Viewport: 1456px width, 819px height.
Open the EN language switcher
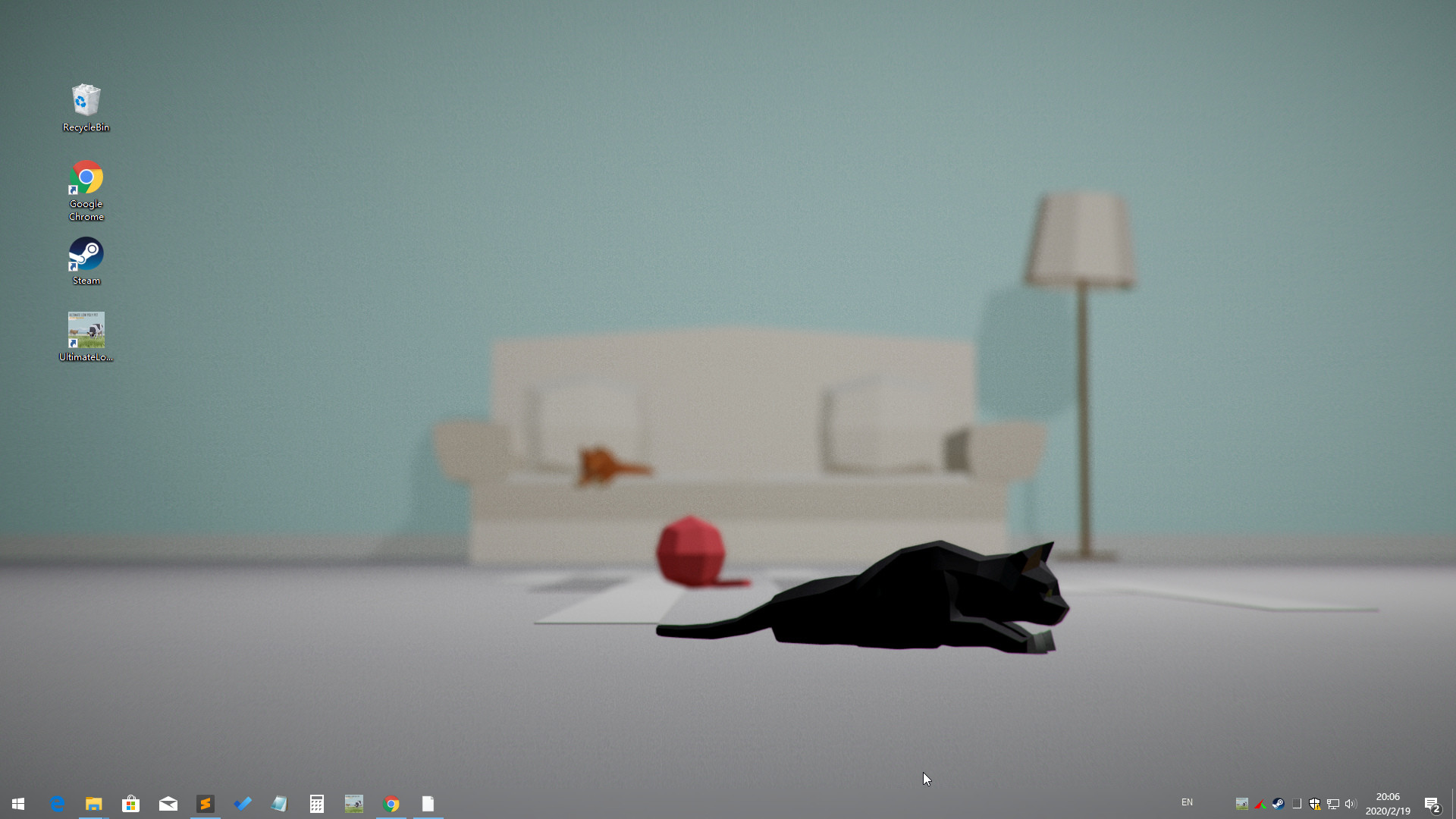(1188, 803)
